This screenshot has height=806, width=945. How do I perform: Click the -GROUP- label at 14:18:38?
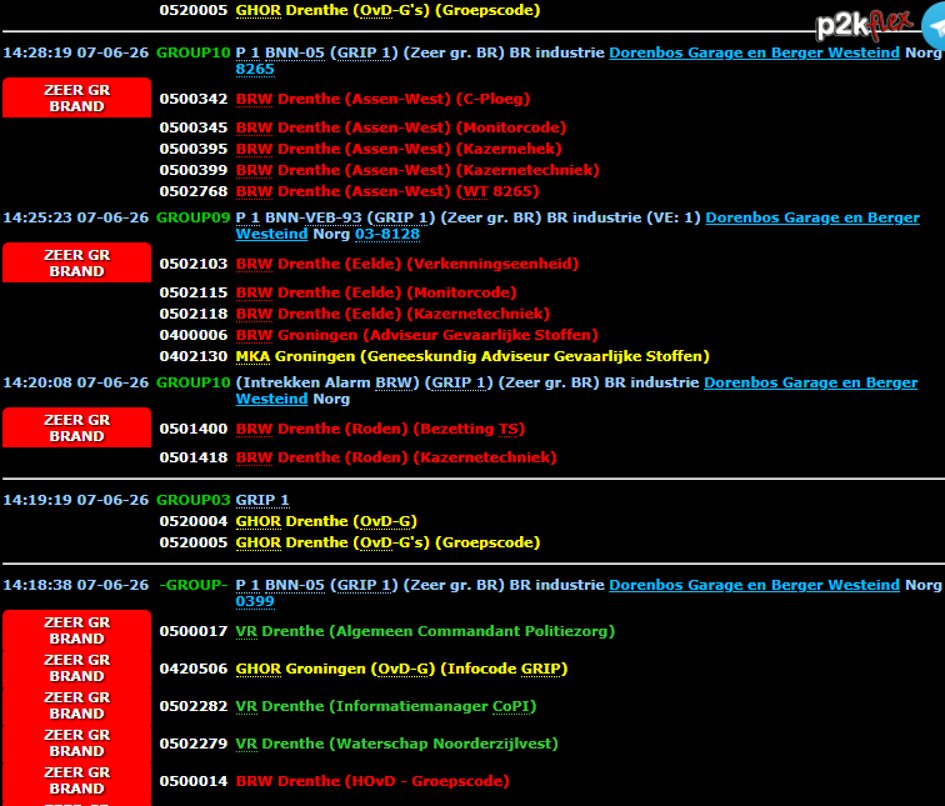193,585
